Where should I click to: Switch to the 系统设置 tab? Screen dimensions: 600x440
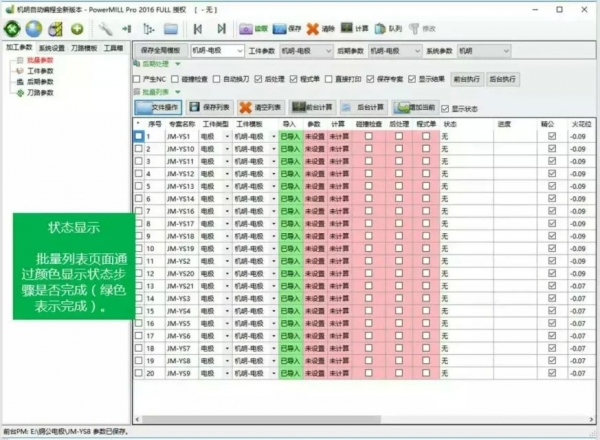[52, 48]
